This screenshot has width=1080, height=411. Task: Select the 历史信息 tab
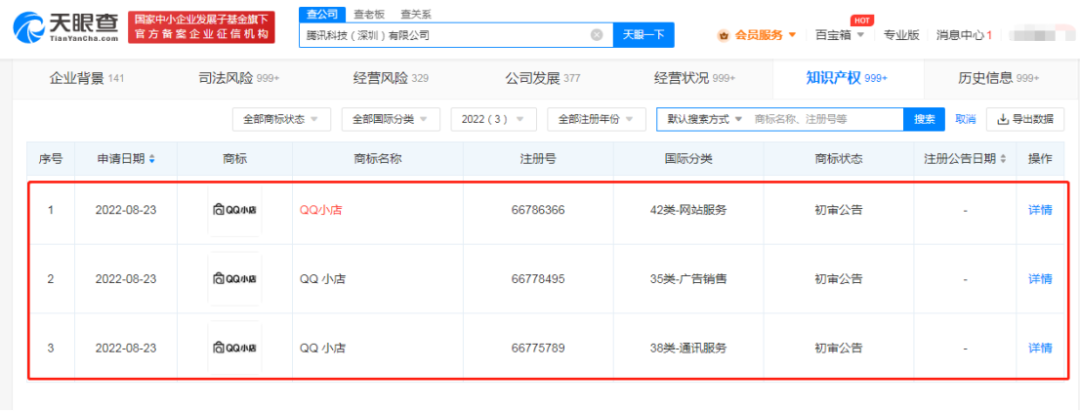coord(998,78)
